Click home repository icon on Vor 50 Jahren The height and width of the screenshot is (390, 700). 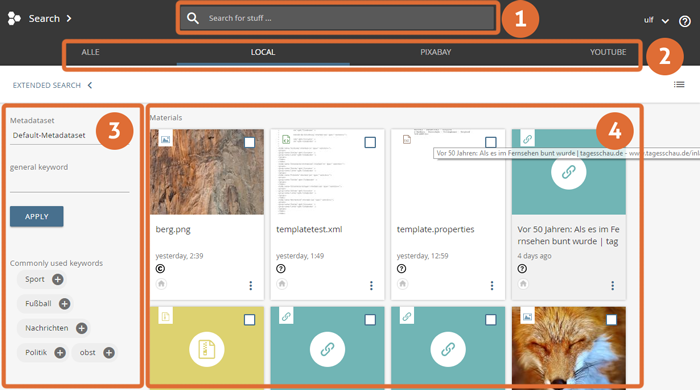523,284
